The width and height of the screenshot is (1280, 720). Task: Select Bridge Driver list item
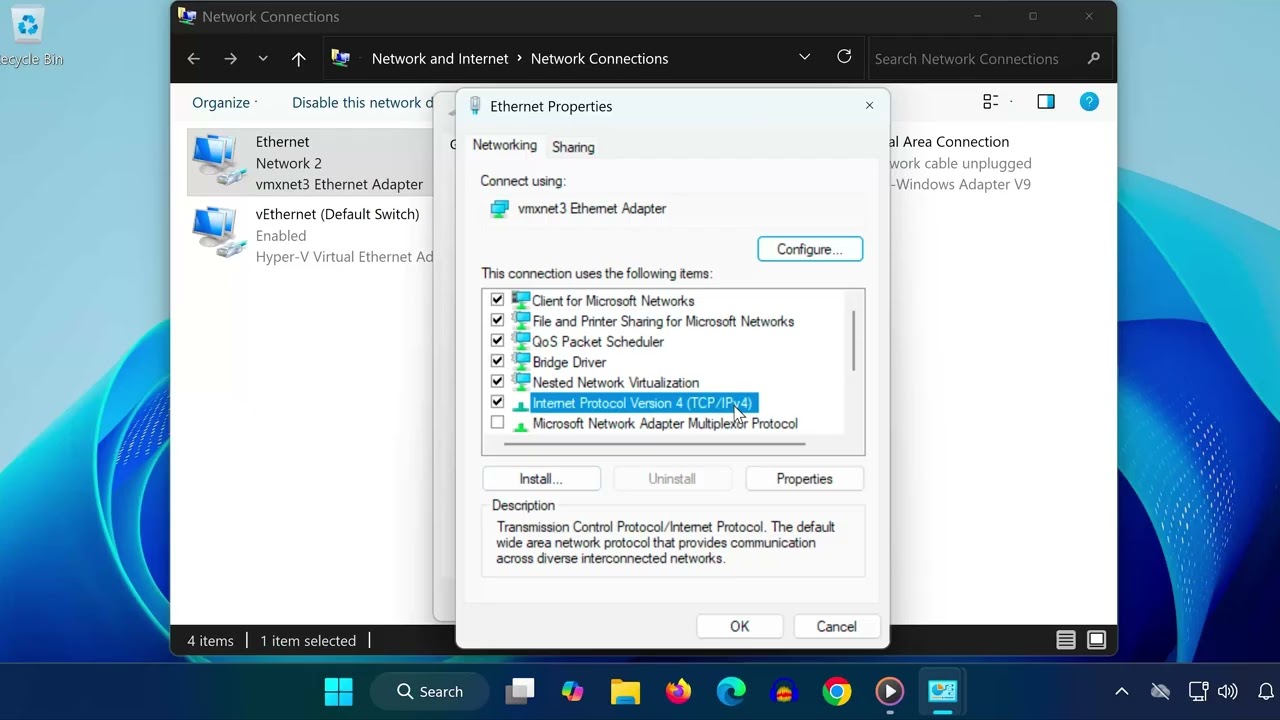[569, 362]
